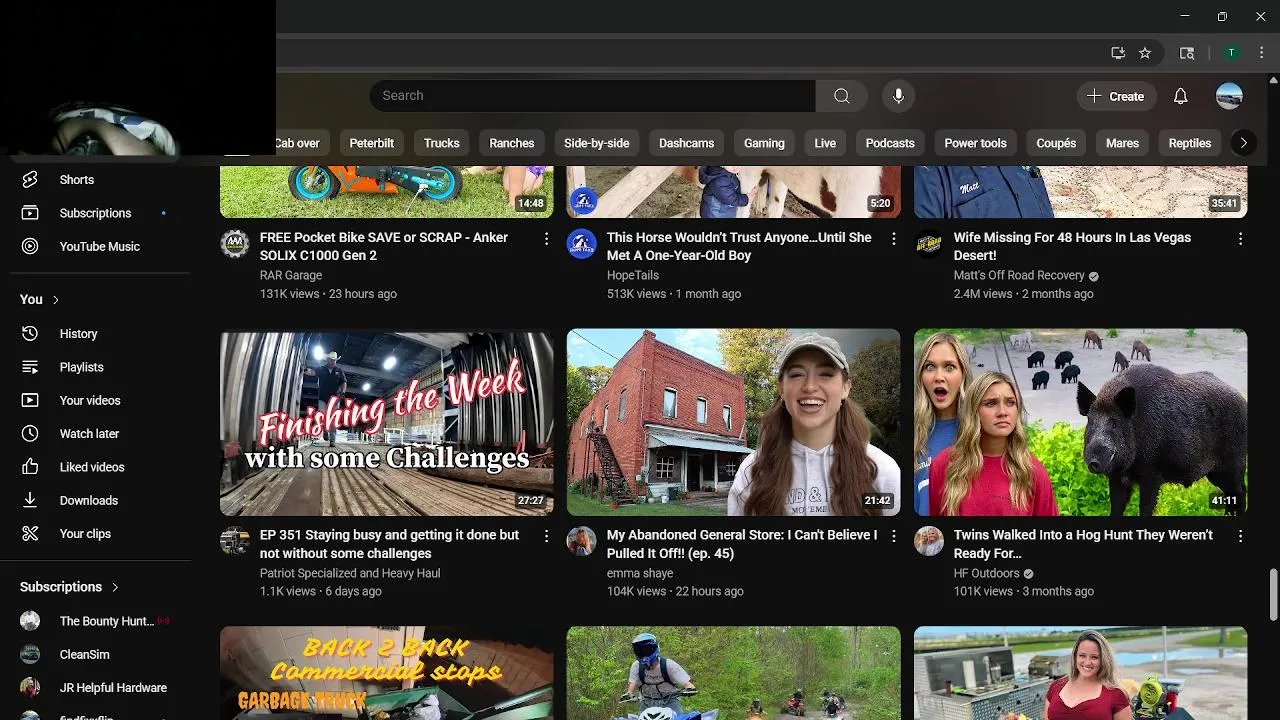The width and height of the screenshot is (1280, 720).
Task: Click the page vertical scrollbar thumb
Action: click(x=1273, y=595)
